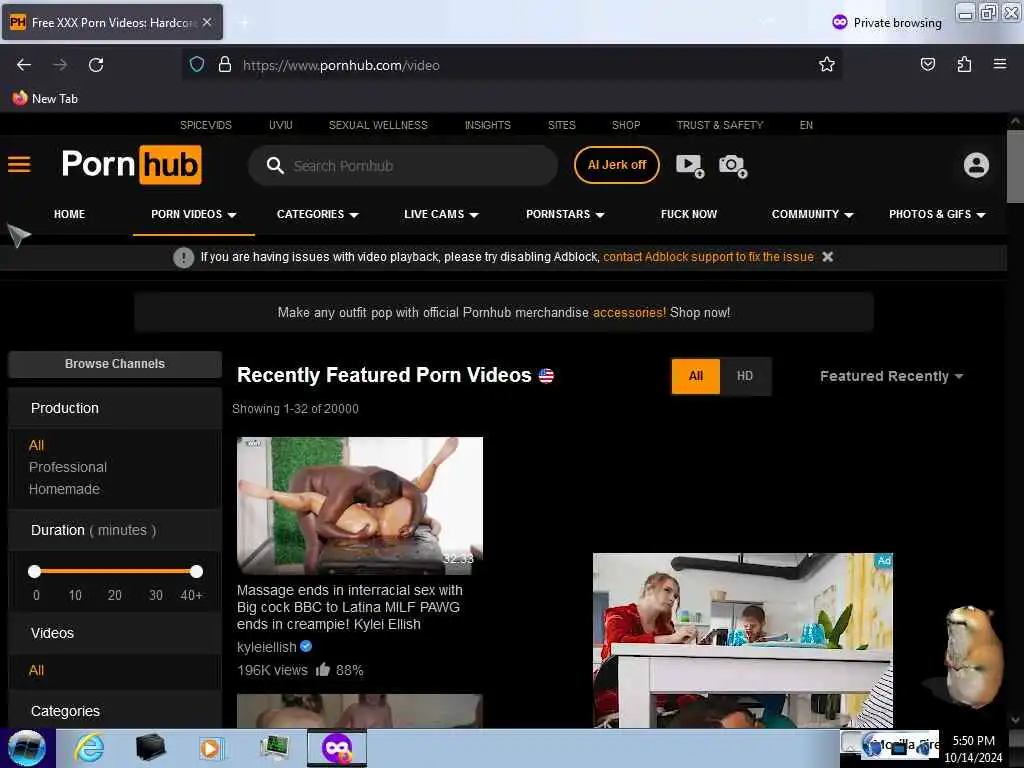
Task: Open Windows Media Player from the taskbar
Action: 211,748
